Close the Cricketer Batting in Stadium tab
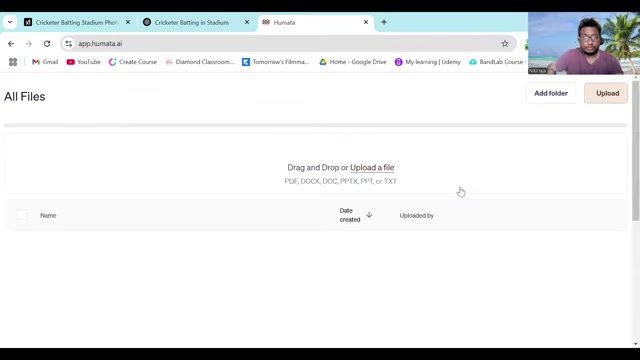The width and height of the screenshot is (640, 360). [247, 22]
